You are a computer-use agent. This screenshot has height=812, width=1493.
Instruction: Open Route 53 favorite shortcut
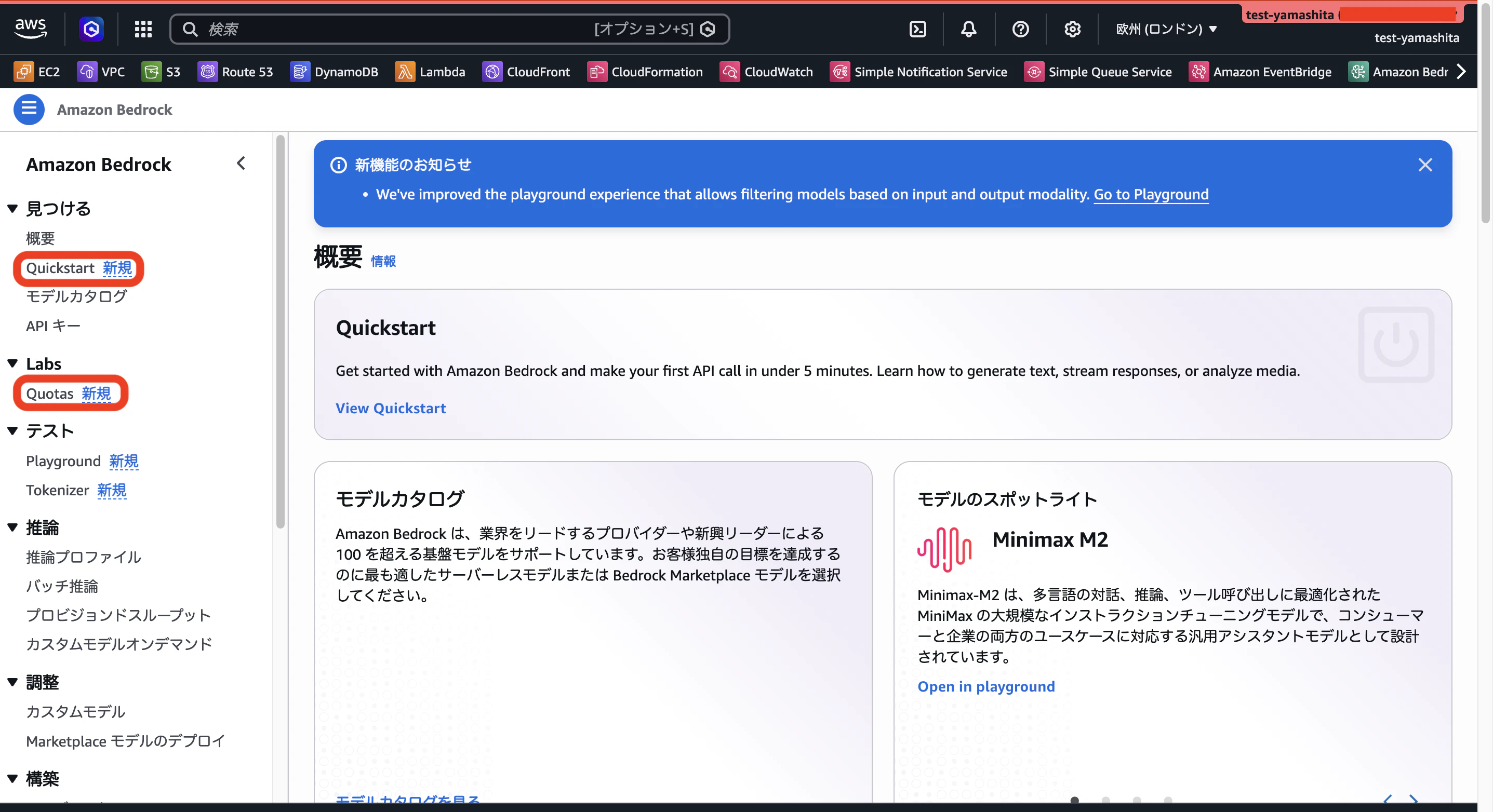coord(235,72)
